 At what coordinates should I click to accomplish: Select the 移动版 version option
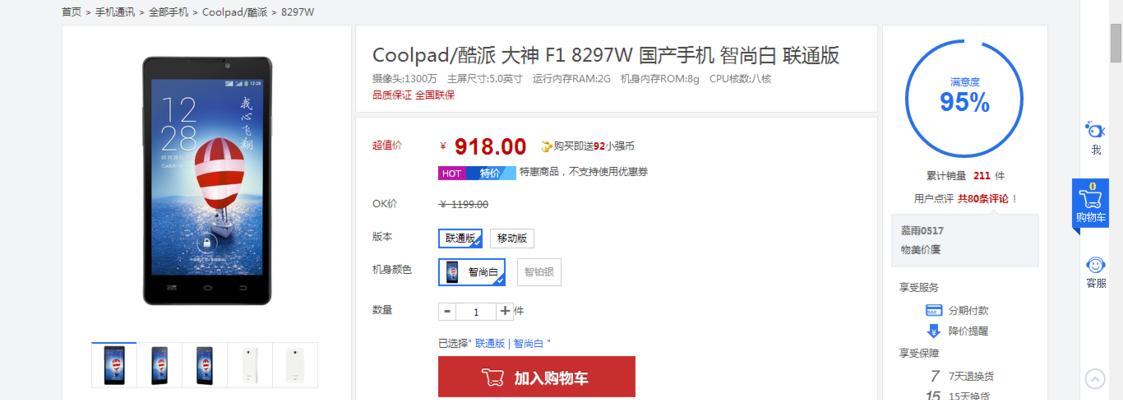click(x=512, y=238)
